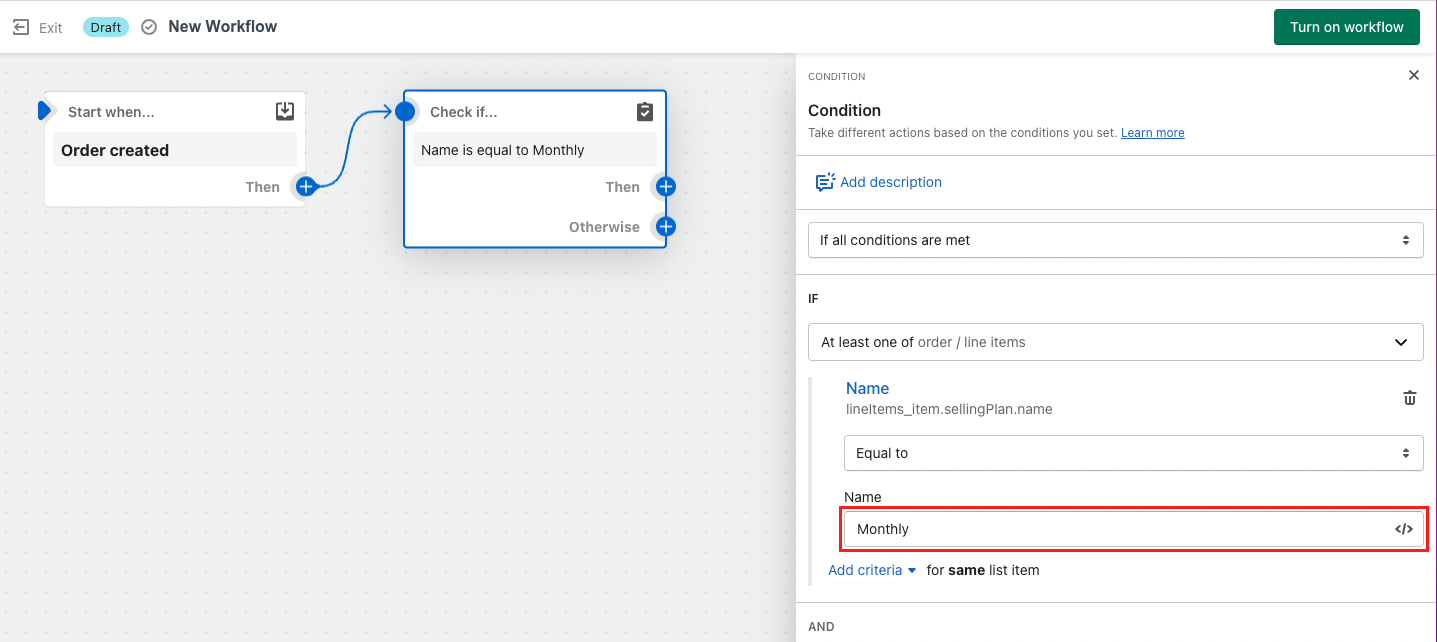The image size is (1437, 642).
Task: Close the Condition panel
Action: (1413, 75)
